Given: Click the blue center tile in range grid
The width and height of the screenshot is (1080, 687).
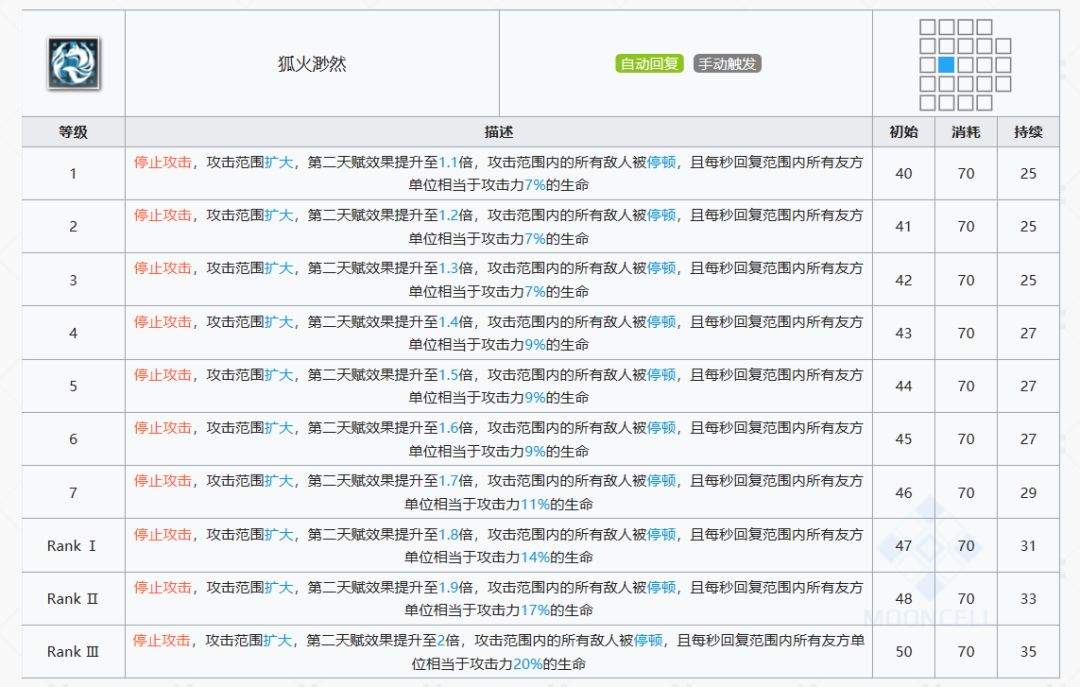Looking at the screenshot, I should (x=946, y=65).
